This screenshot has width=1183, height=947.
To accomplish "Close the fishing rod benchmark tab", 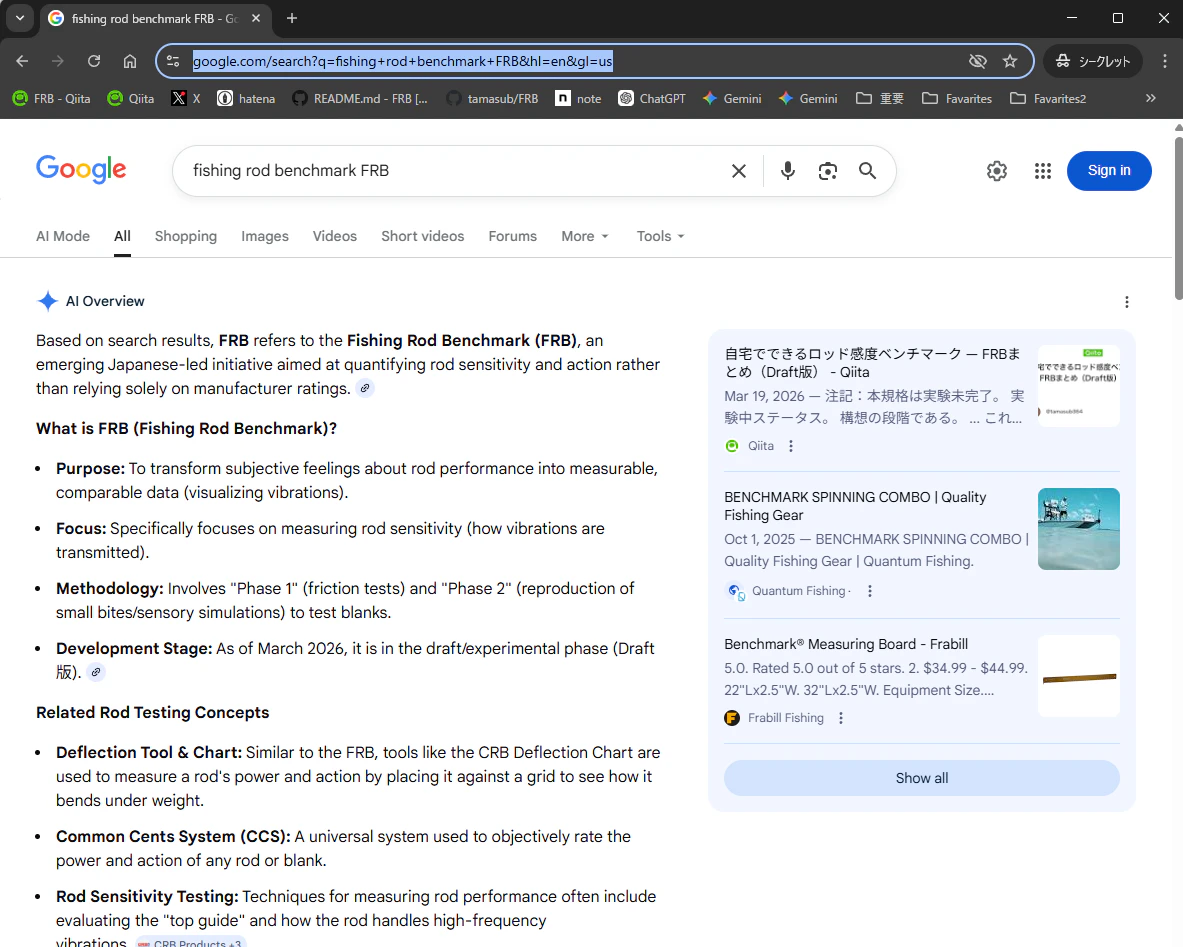I will pos(256,18).
